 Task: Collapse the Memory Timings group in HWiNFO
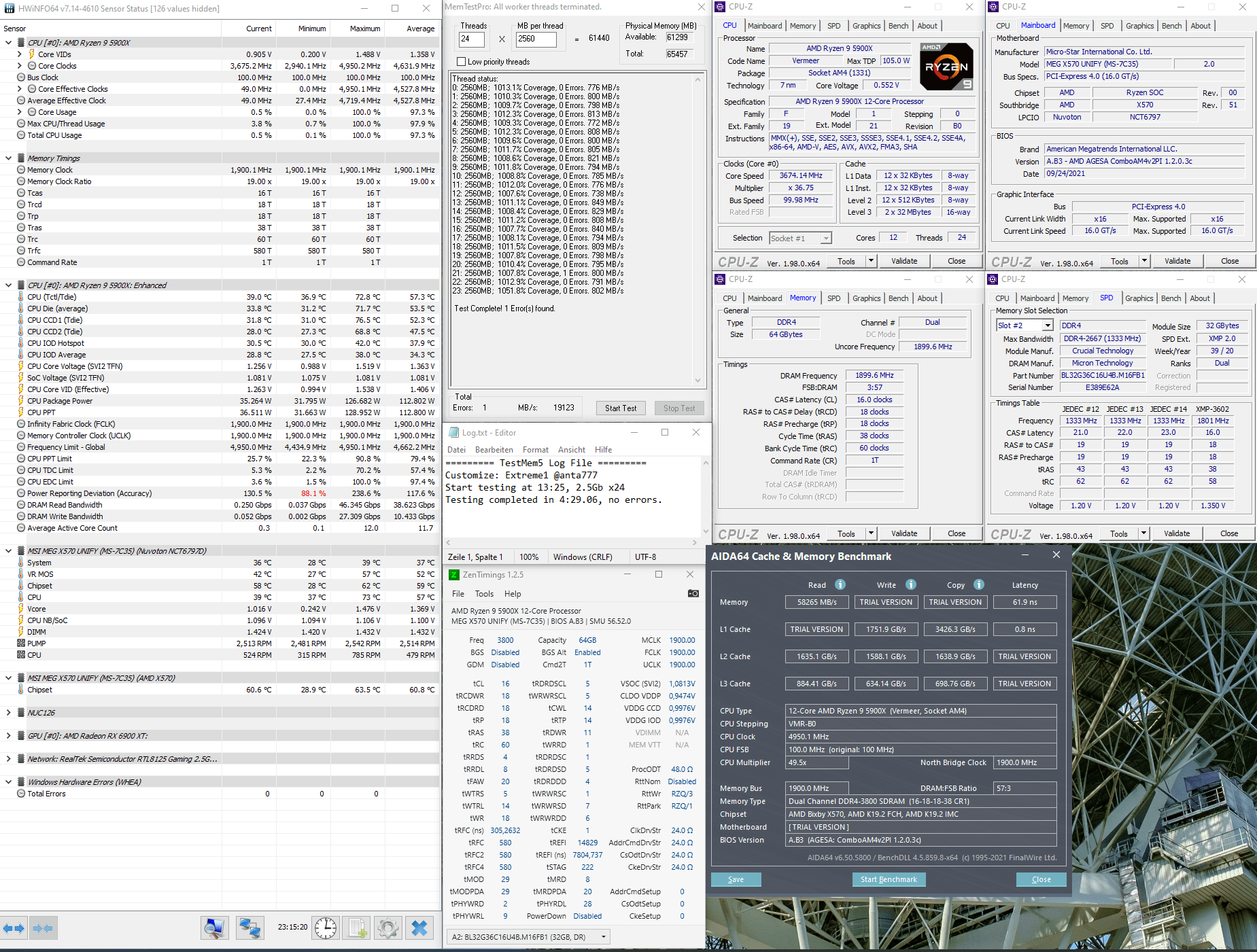8,158
